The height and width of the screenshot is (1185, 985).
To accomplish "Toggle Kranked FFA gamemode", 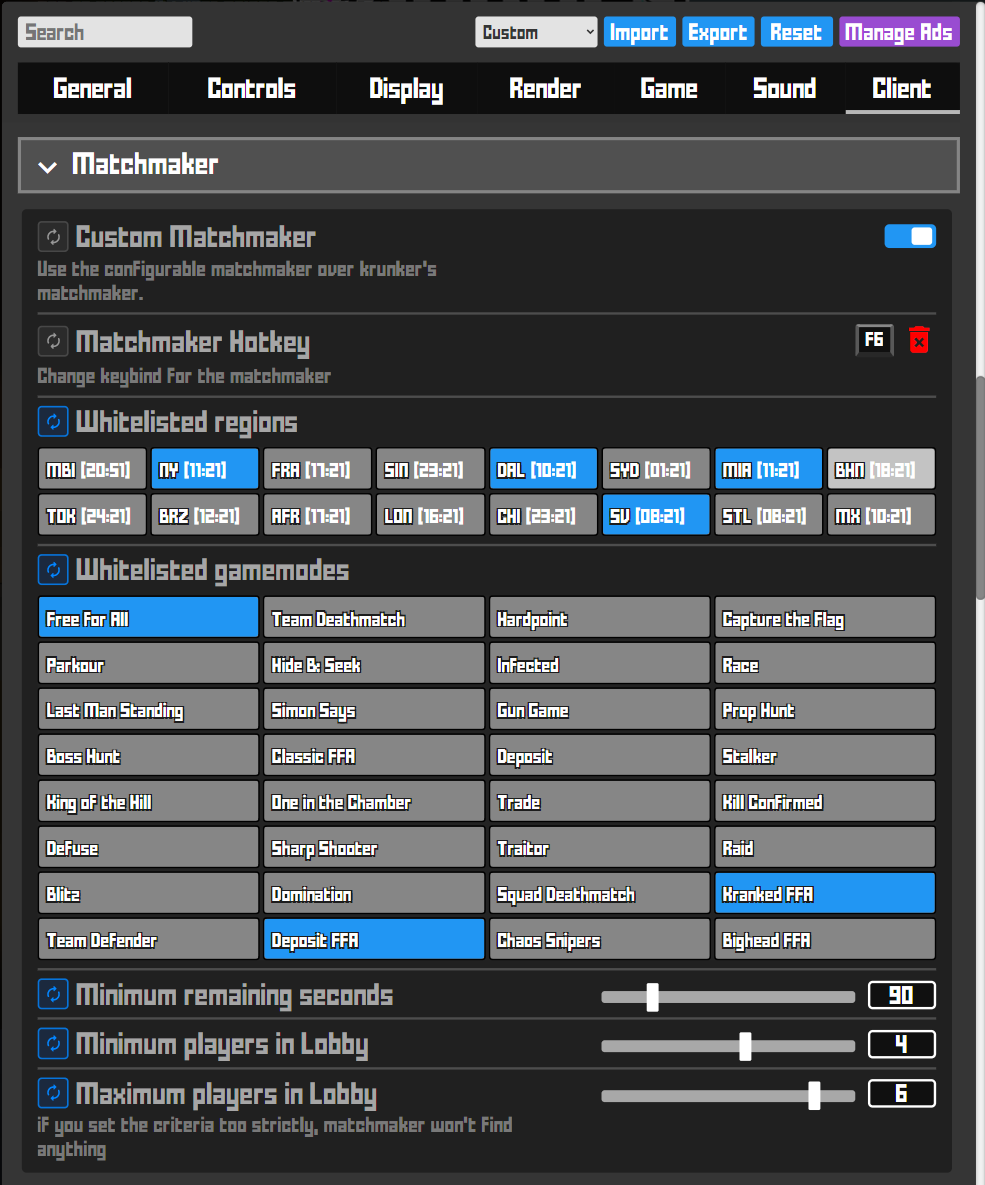I will 825,893.
